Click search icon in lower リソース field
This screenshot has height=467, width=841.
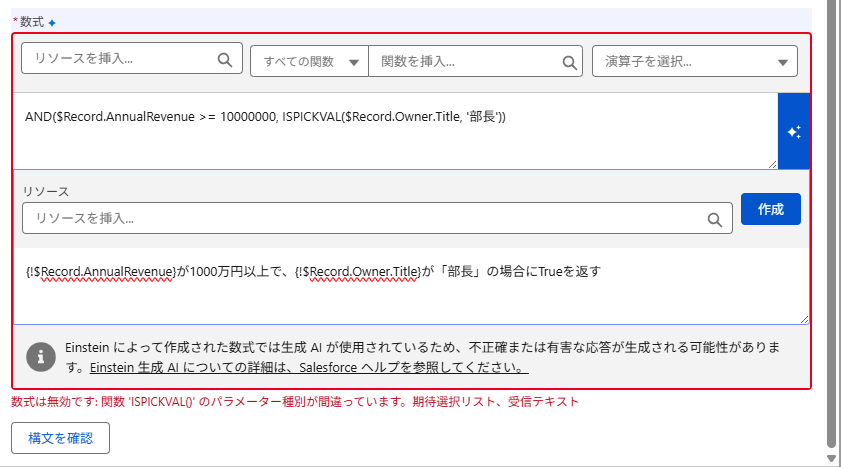714,218
